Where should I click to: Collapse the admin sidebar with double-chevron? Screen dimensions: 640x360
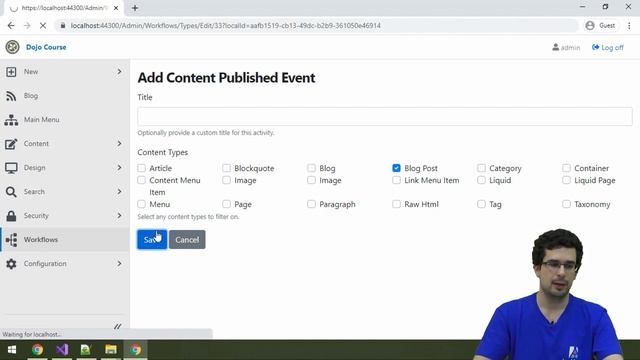point(118,327)
